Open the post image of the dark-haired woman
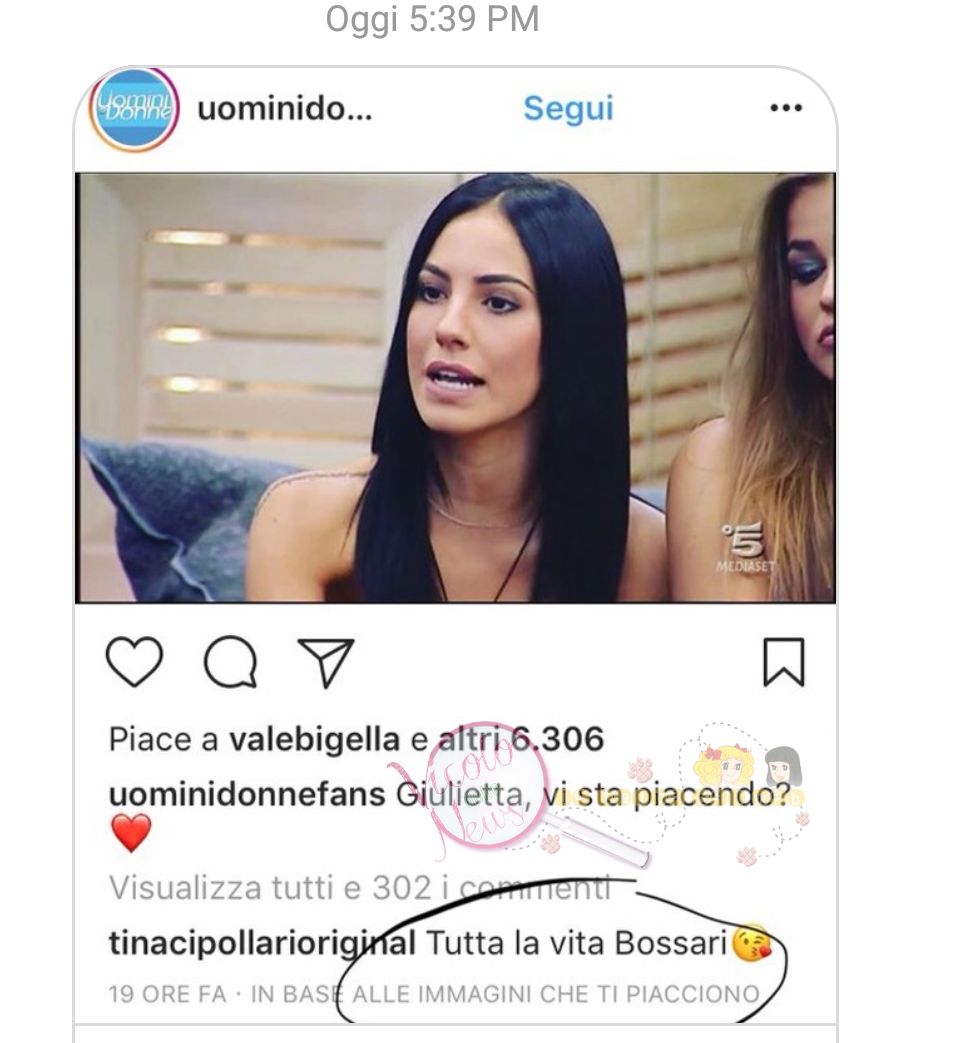Viewport: 972px width, 1043px height. [x=455, y=388]
